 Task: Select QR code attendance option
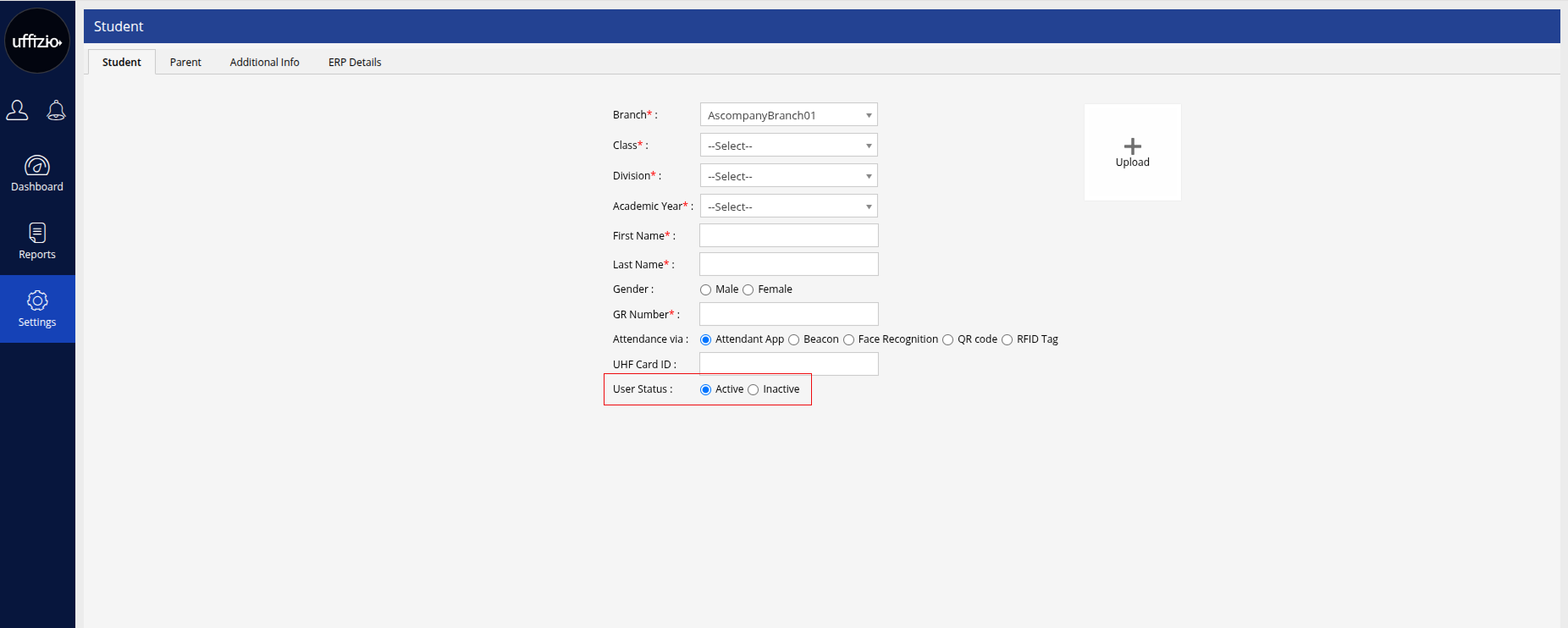(948, 339)
